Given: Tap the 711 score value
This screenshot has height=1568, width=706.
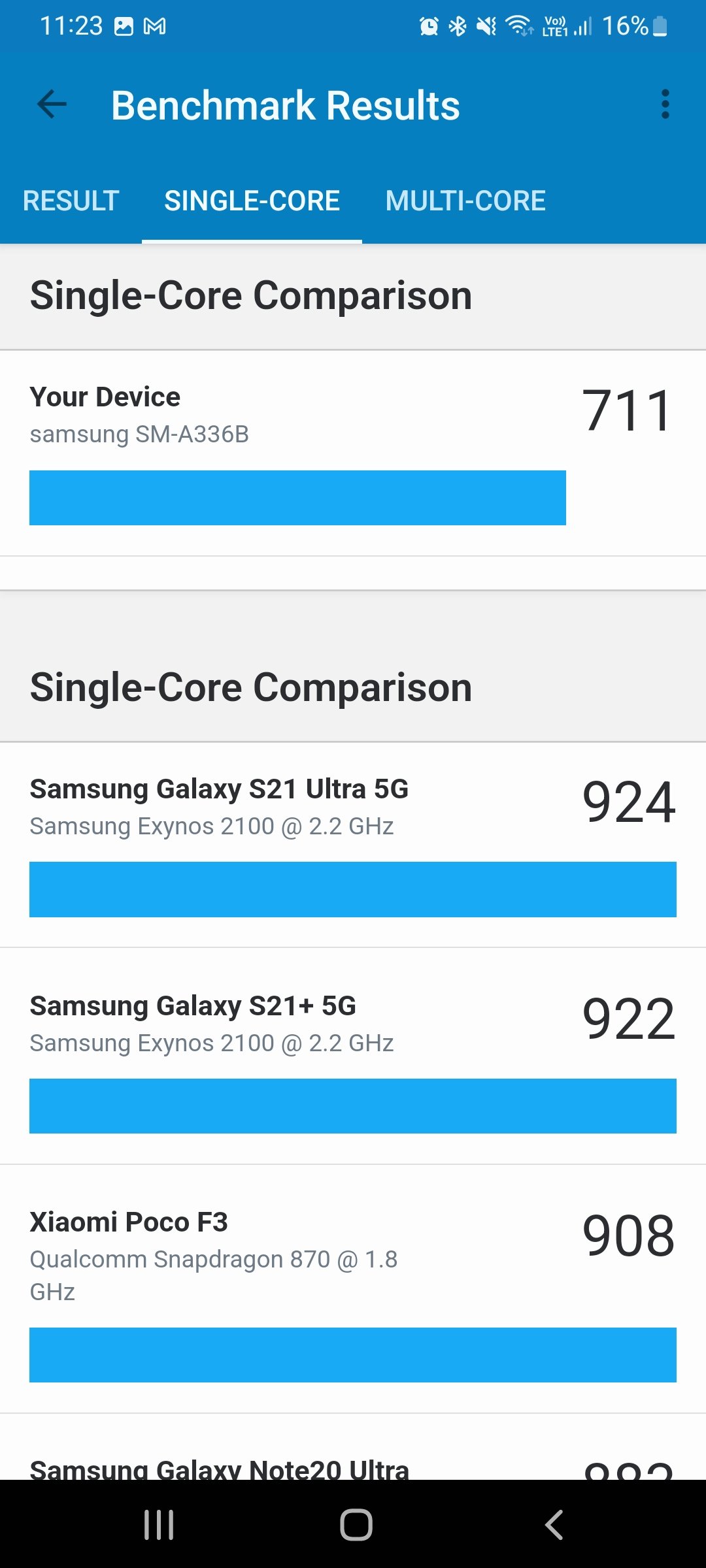Looking at the screenshot, I should (x=628, y=410).
